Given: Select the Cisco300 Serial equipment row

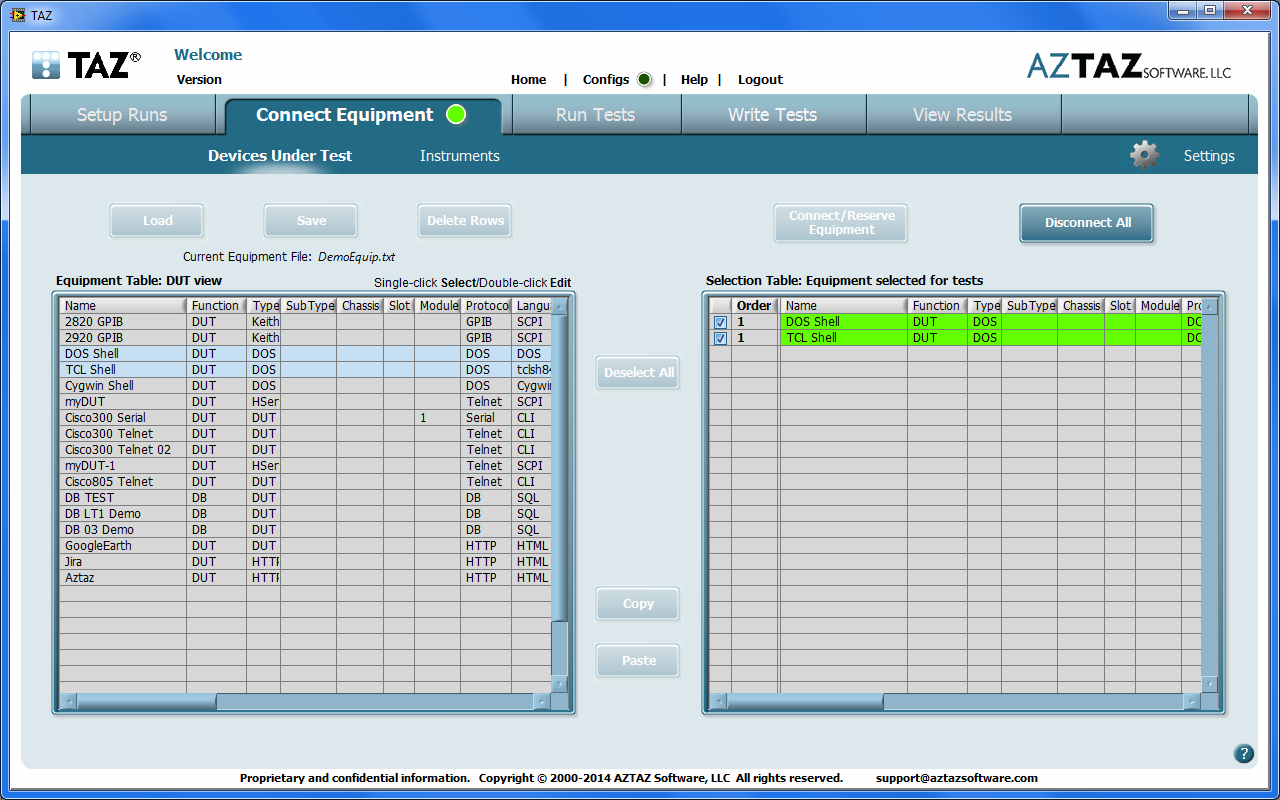Looking at the screenshot, I should tap(105, 418).
